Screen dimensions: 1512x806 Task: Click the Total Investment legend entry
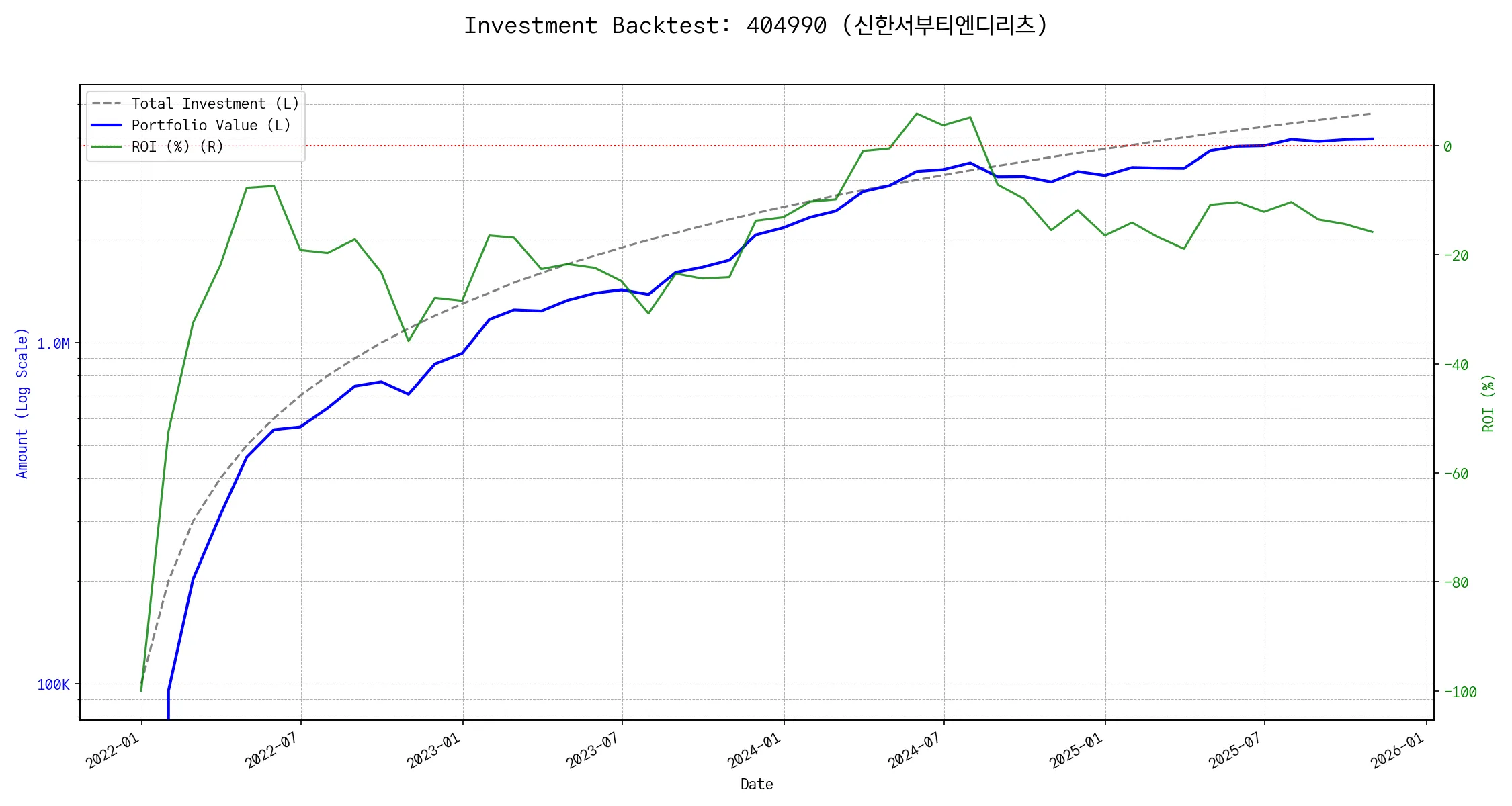pos(215,104)
